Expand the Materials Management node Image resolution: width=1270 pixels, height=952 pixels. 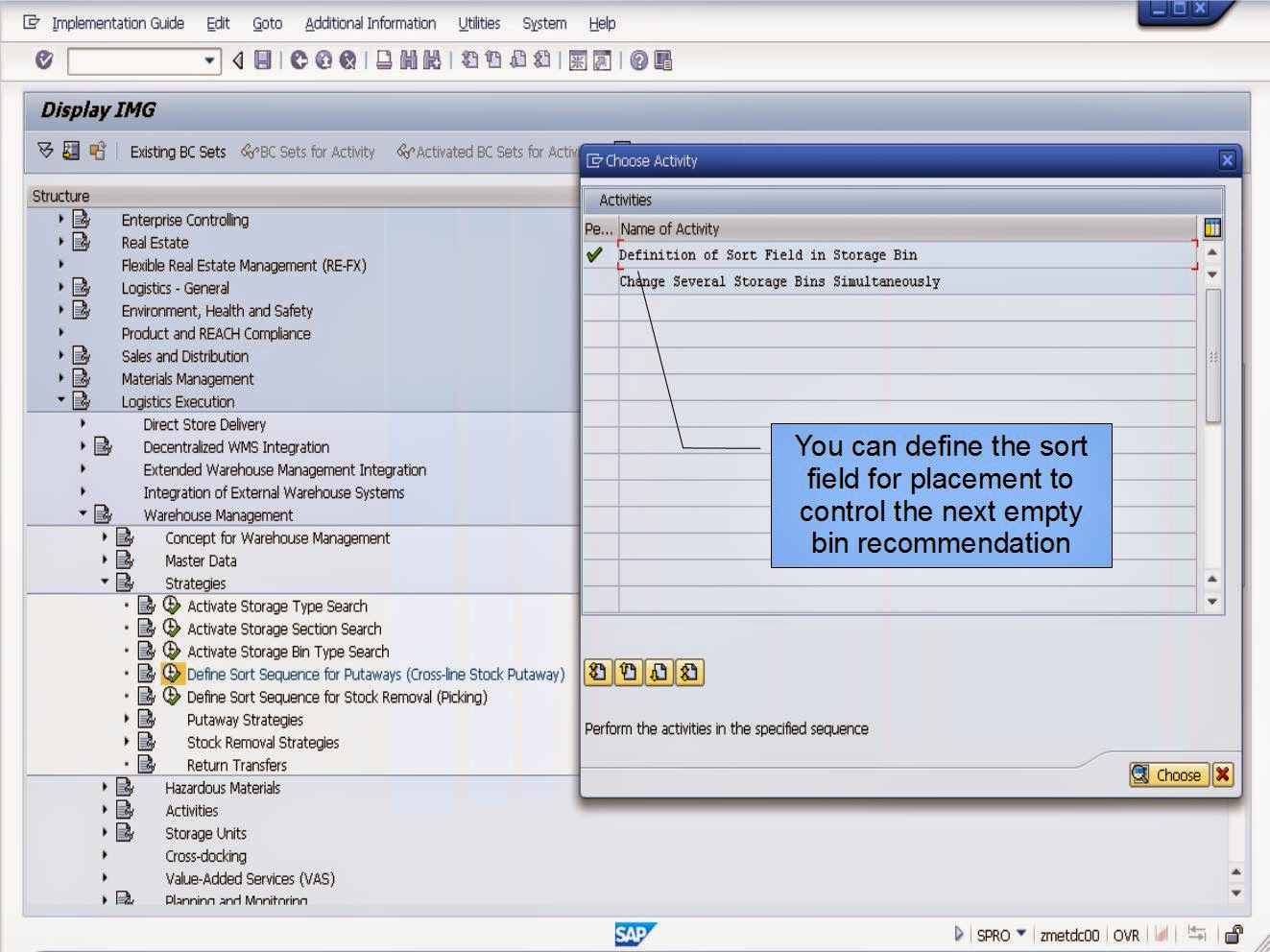pyautogui.click(x=60, y=378)
